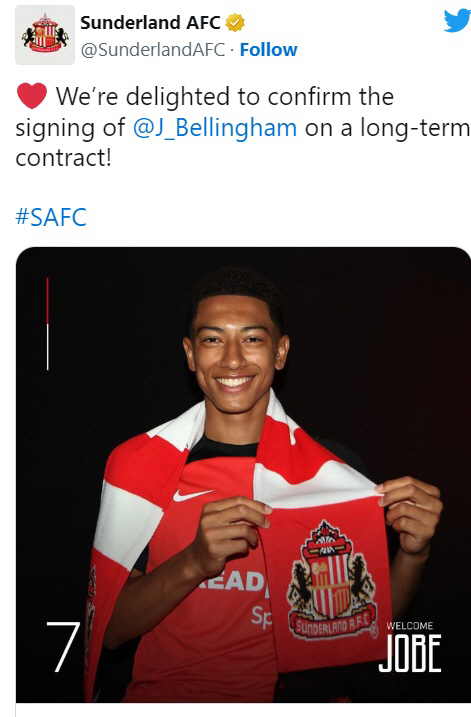Click the Twitter bird logo
The height and width of the screenshot is (717, 471).
click(458, 21)
